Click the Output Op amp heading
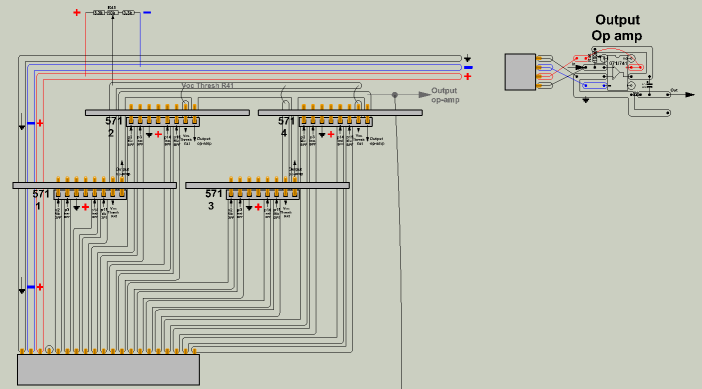The width and height of the screenshot is (702, 389). 617,28
